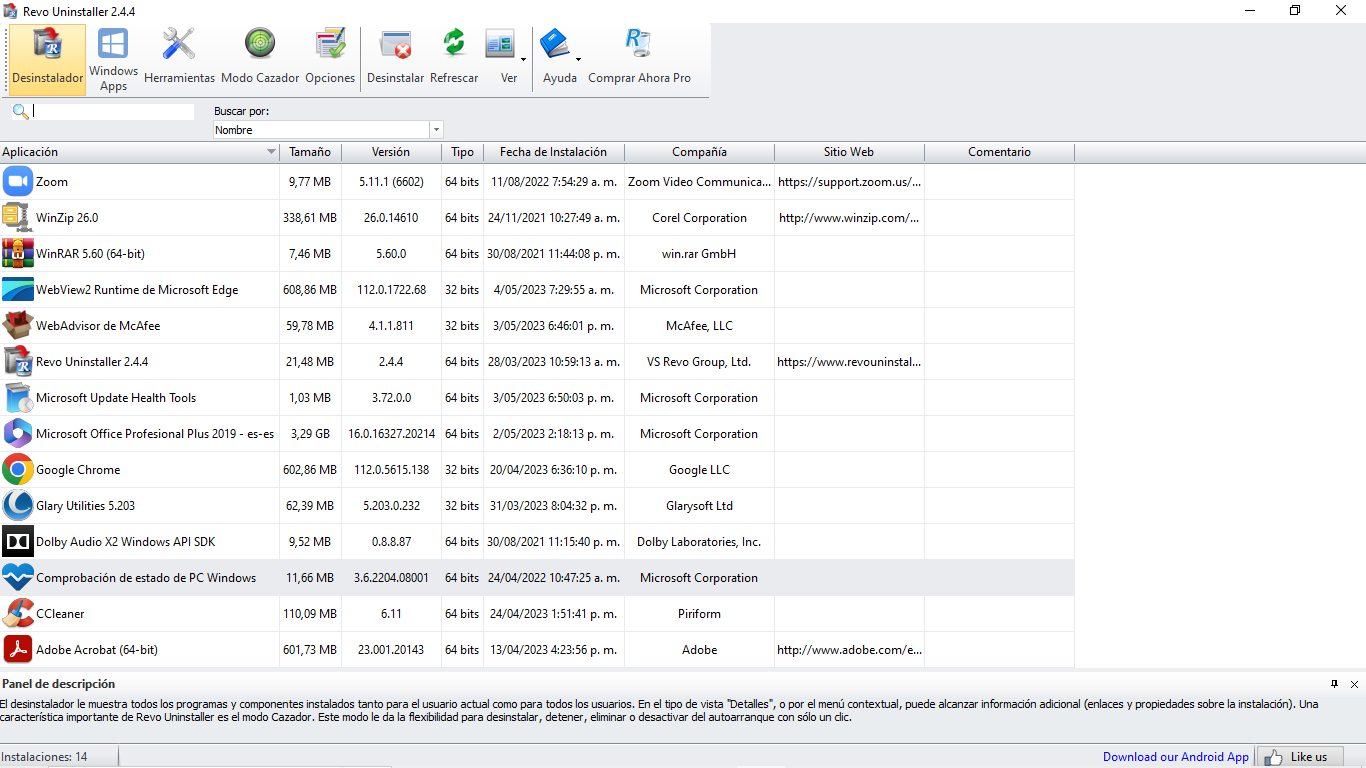Sort by Fecha de Instalación header

pos(553,152)
